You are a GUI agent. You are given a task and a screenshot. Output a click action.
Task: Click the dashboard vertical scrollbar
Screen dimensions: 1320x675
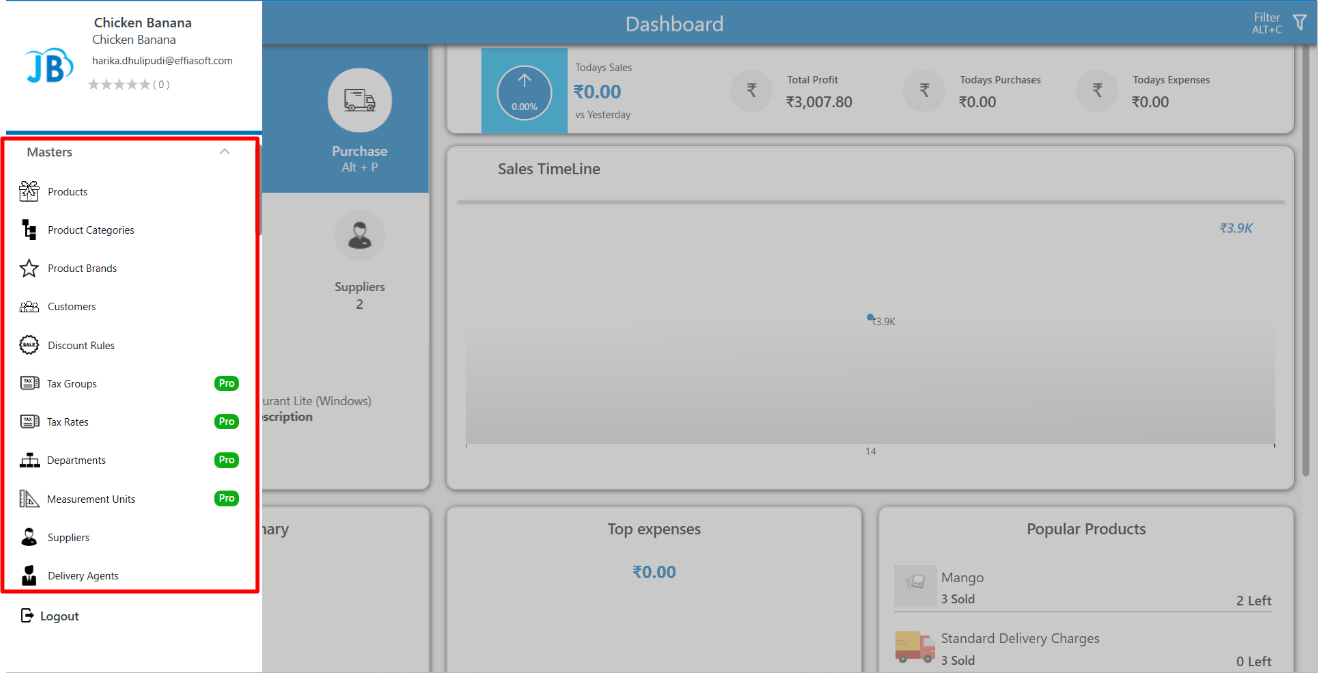click(x=1305, y=260)
